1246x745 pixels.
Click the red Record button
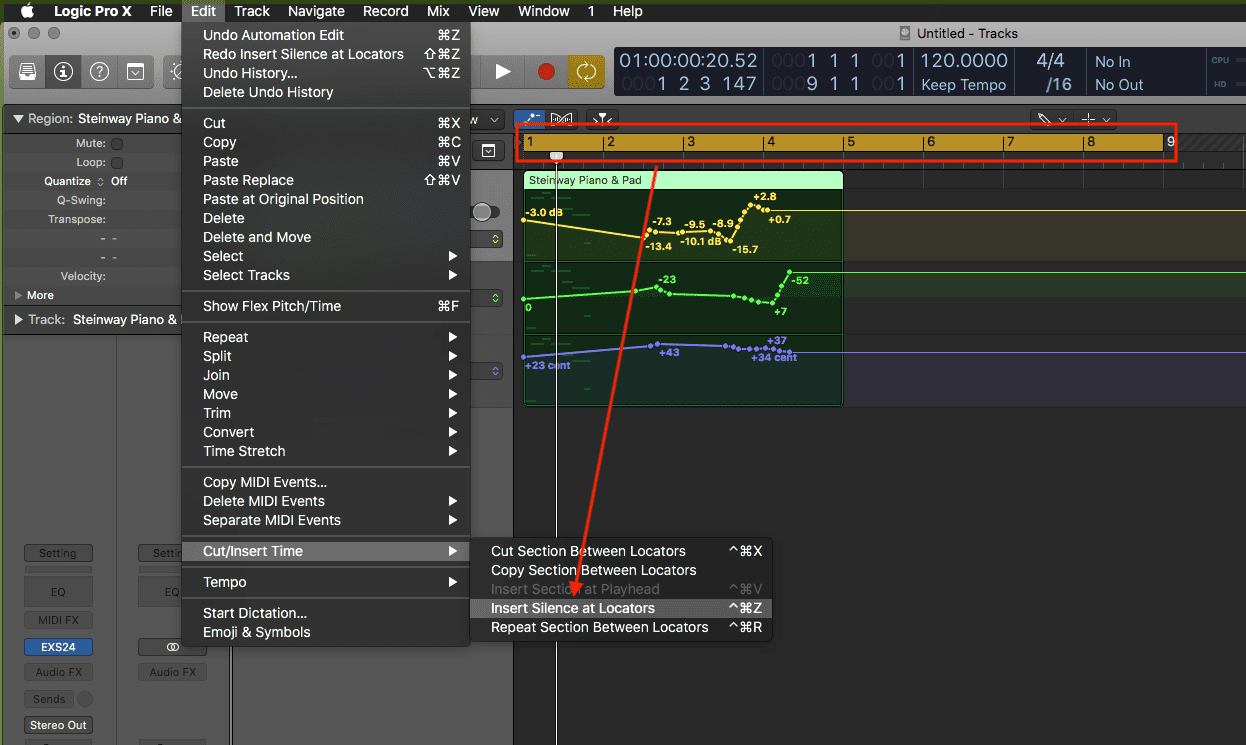tap(546, 72)
